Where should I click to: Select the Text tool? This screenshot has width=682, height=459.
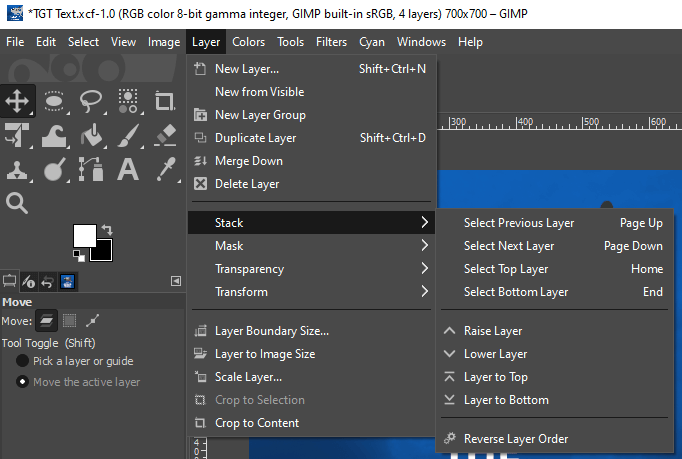click(x=128, y=169)
